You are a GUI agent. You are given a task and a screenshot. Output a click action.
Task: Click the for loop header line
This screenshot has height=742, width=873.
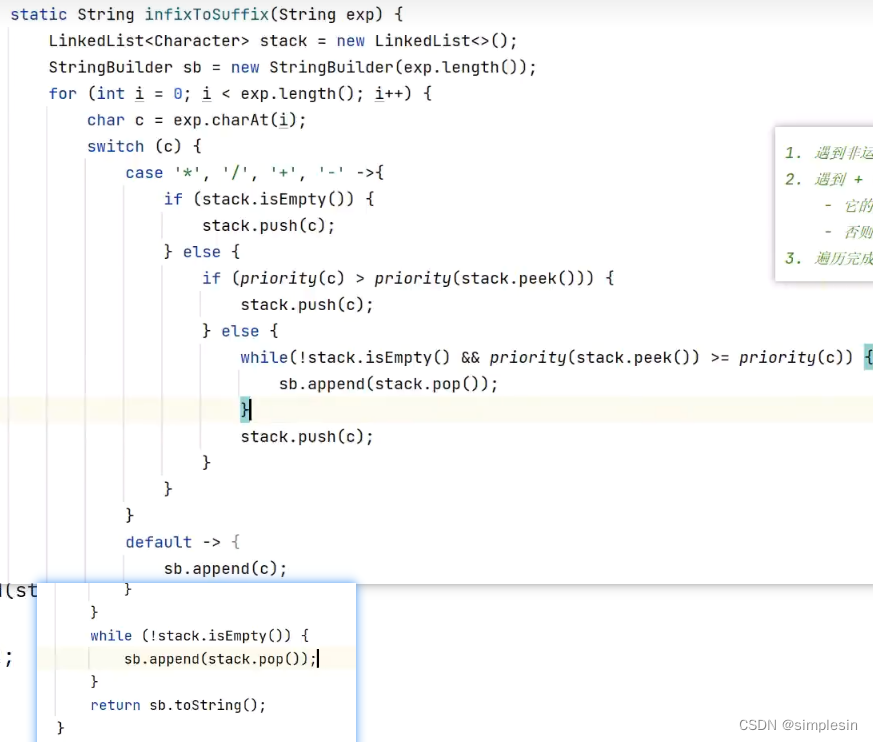coord(240,93)
